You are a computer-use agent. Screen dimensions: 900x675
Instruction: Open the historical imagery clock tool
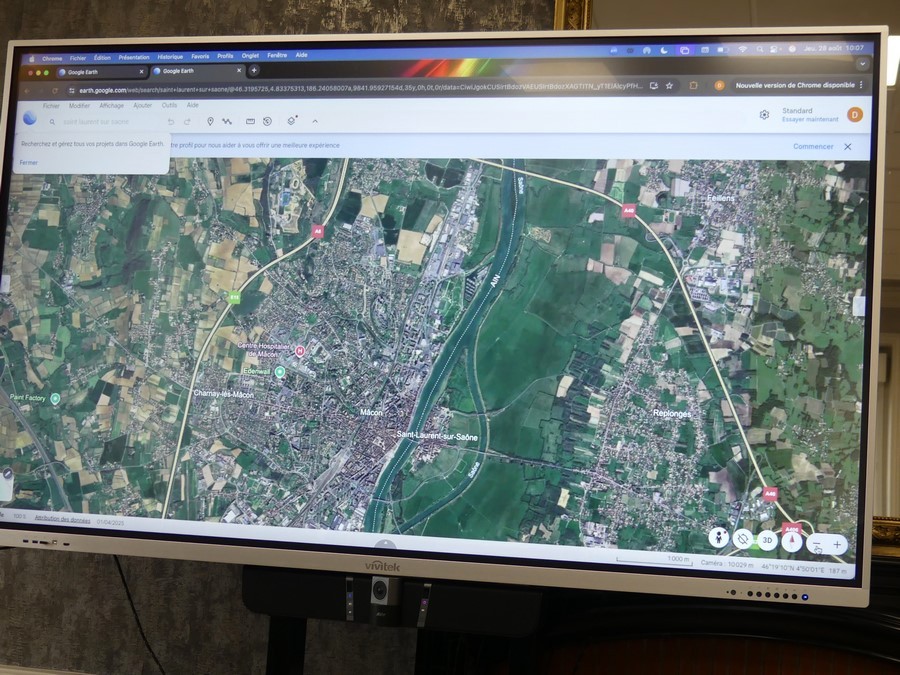pos(267,121)
